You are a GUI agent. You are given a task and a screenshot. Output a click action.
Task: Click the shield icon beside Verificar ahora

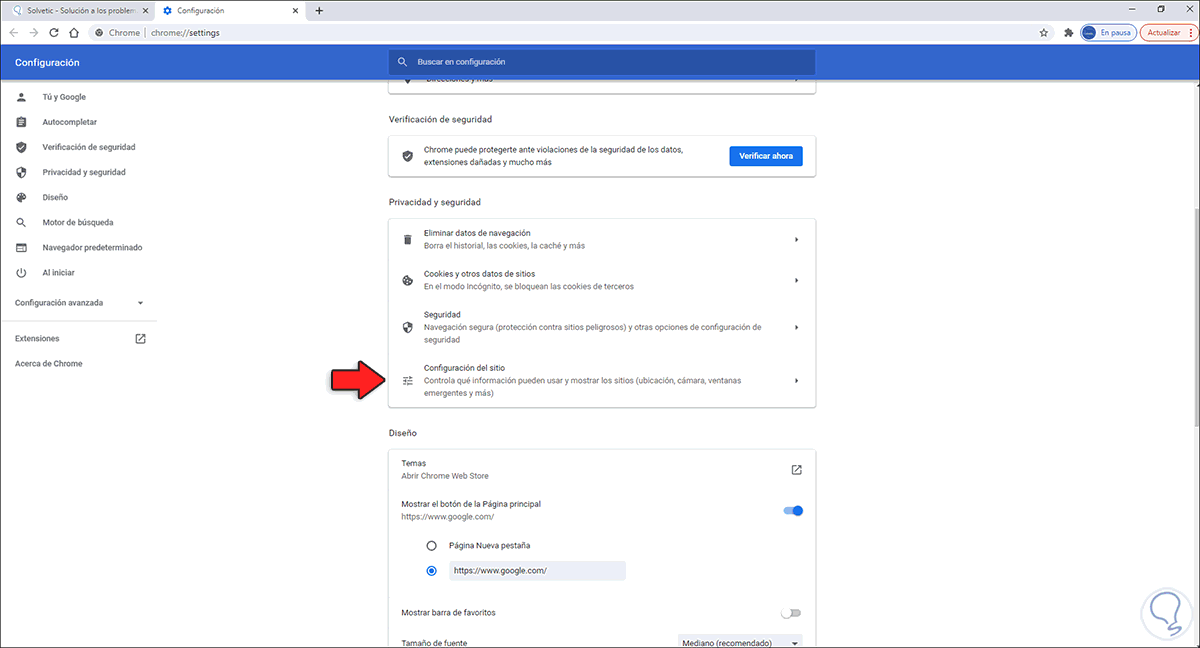(x=407, y=156)
